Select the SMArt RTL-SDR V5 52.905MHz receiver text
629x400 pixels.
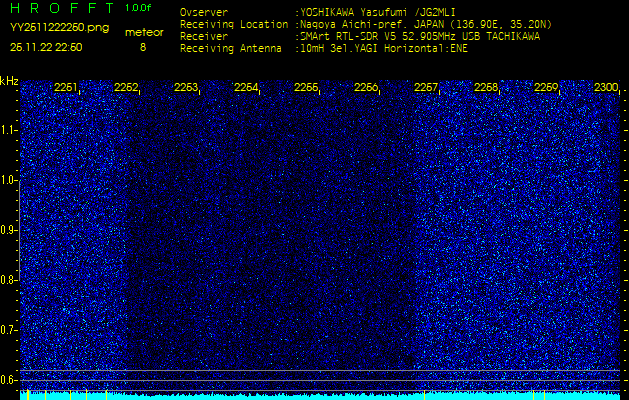pyautogui.click(x=419, y=37)
